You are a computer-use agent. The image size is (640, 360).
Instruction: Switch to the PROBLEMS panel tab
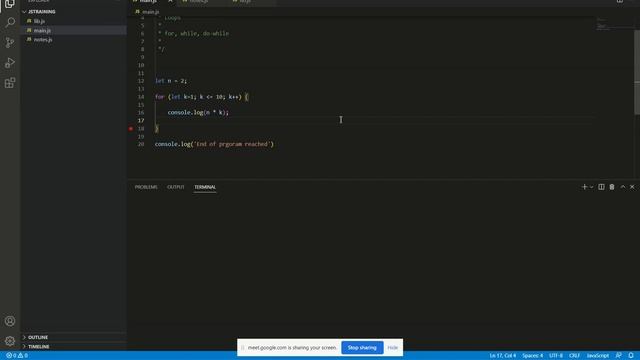pyautogui.click(x=146, y=187)
